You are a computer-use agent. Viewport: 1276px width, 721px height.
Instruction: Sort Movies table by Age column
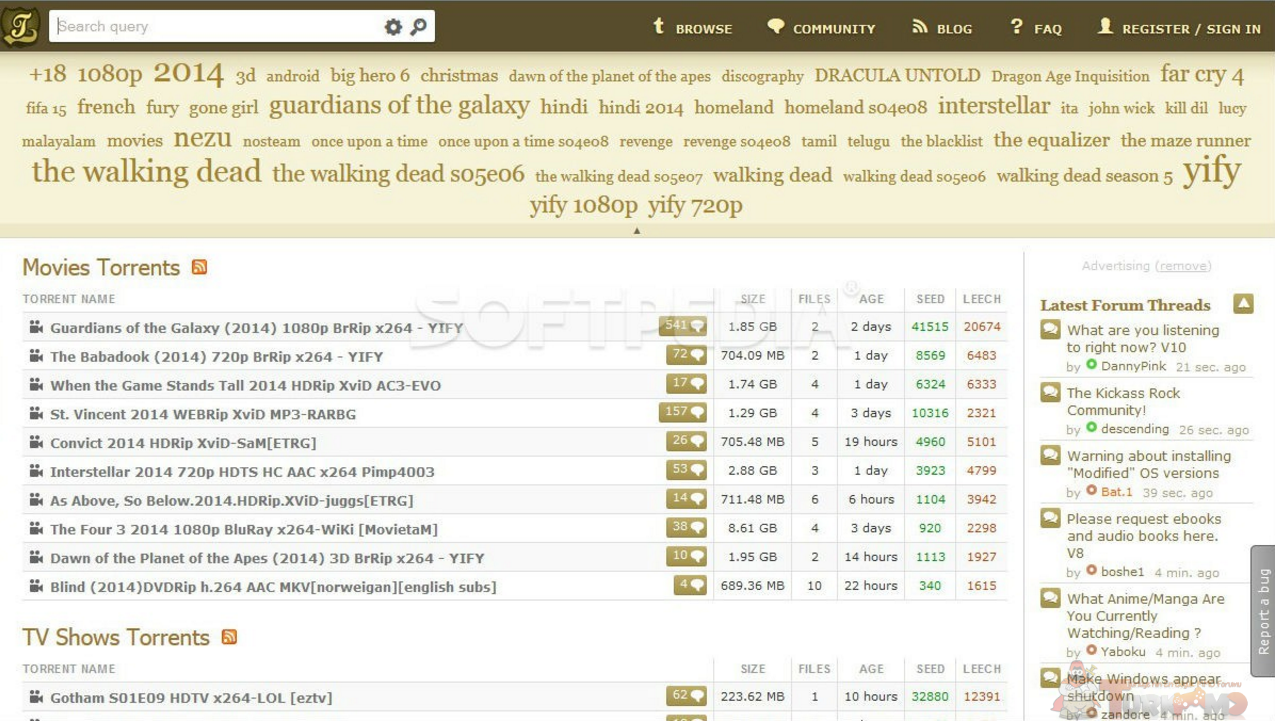tap(871, 299)
